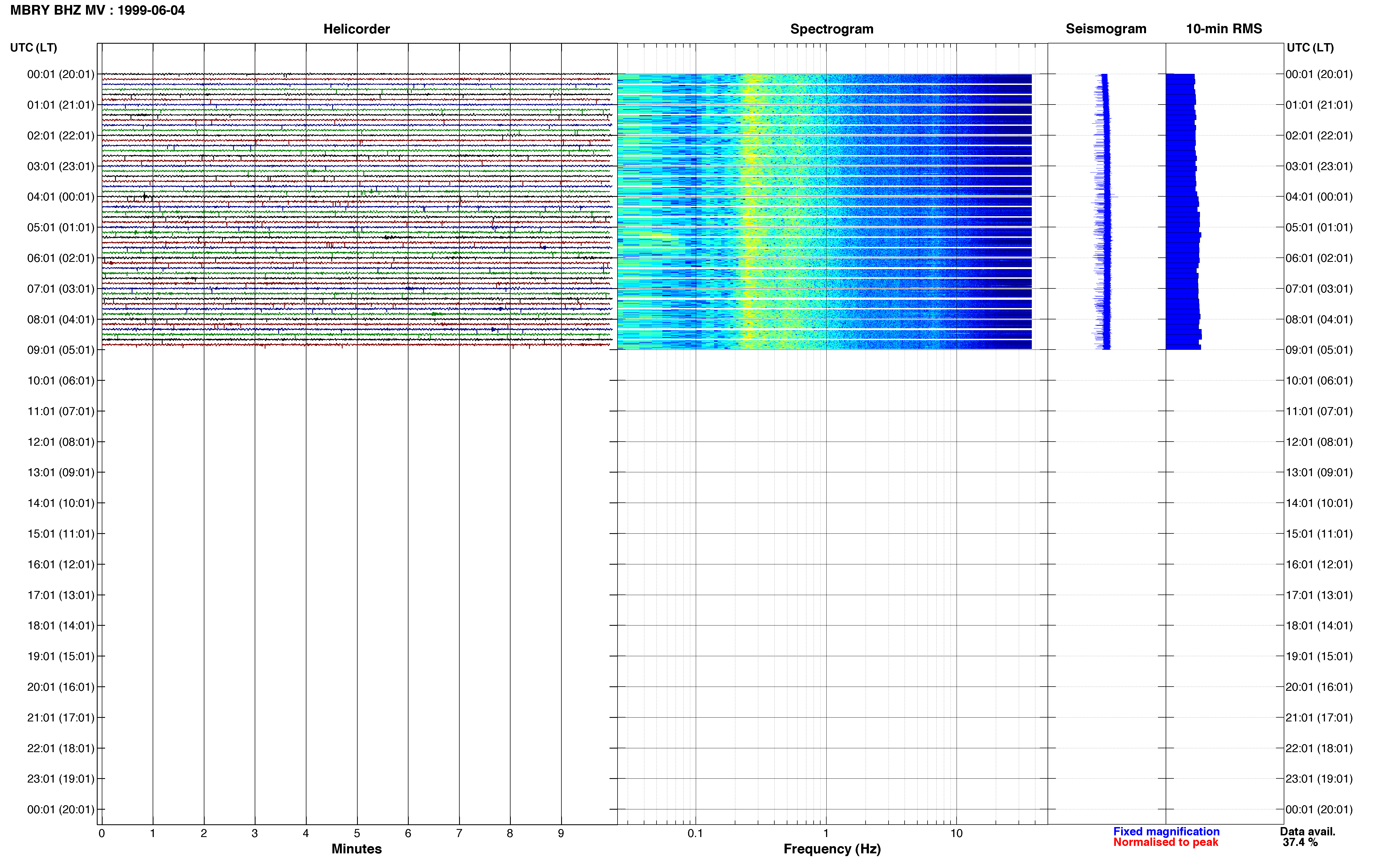Click the right UTC (LT) axis label

tap(1310, 48)
